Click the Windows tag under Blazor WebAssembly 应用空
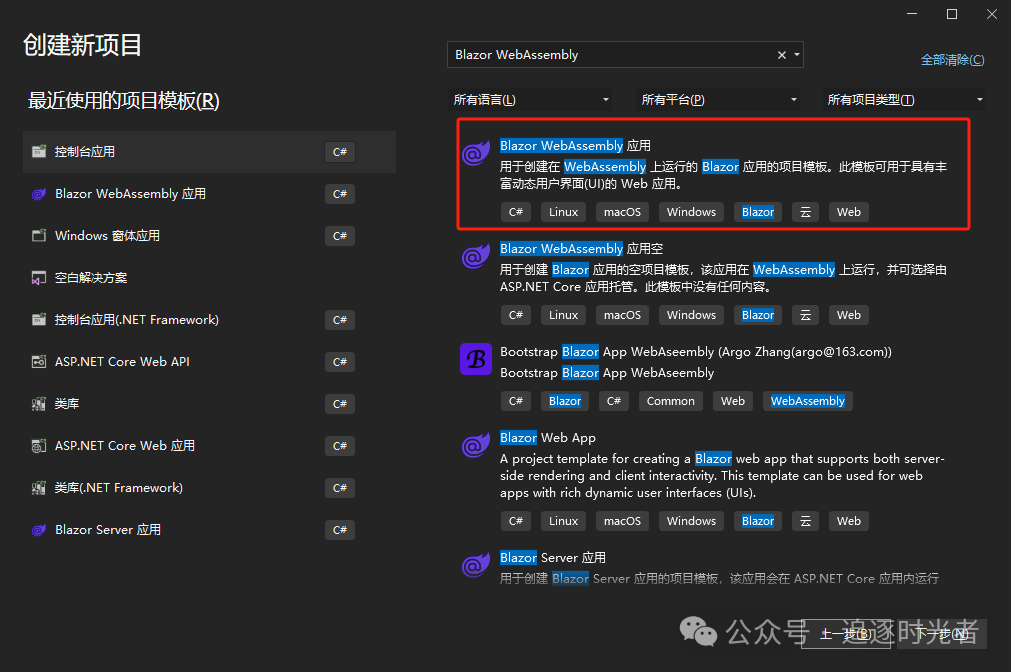Viewport: 1011px width, 672px height. point(691,315)
